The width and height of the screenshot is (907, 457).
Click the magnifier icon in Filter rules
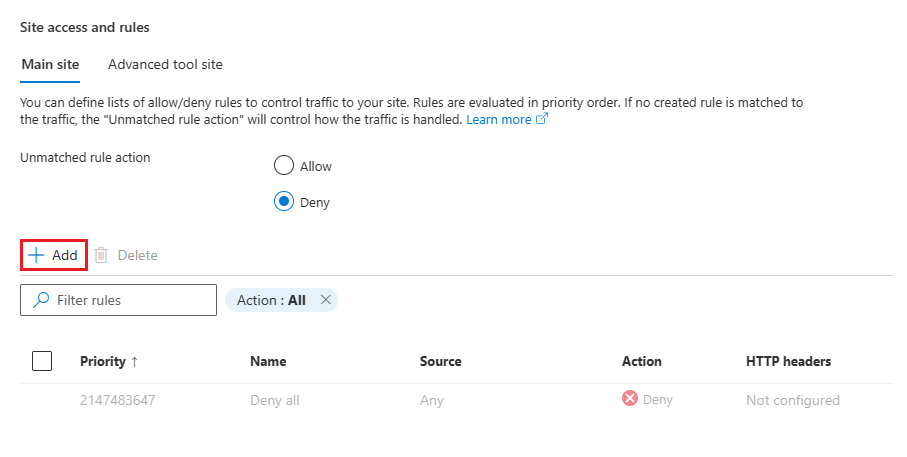tap(41, 300)
